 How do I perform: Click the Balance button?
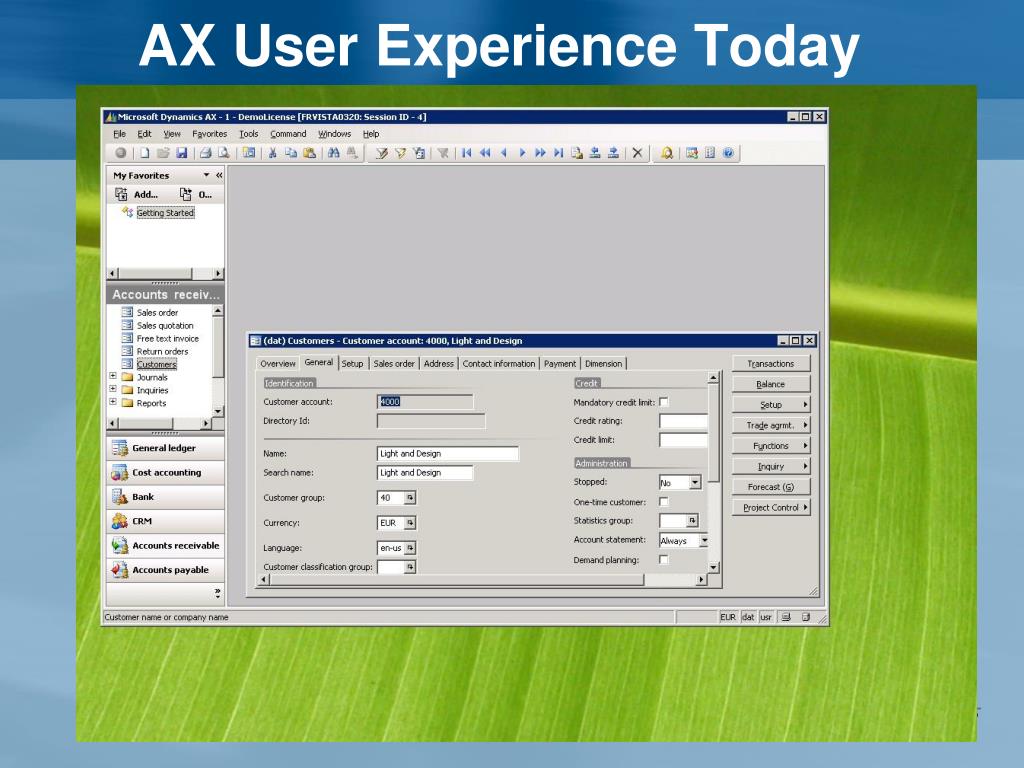pyautogui.click(x=771, y=384)
